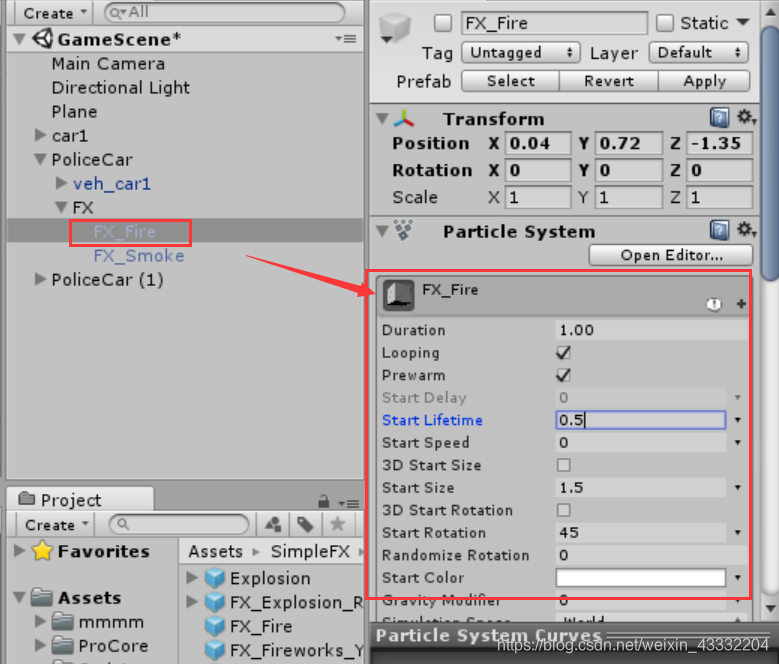Click the search by type icon
This screenshot has height=664, width=779.
coord(273,524)
